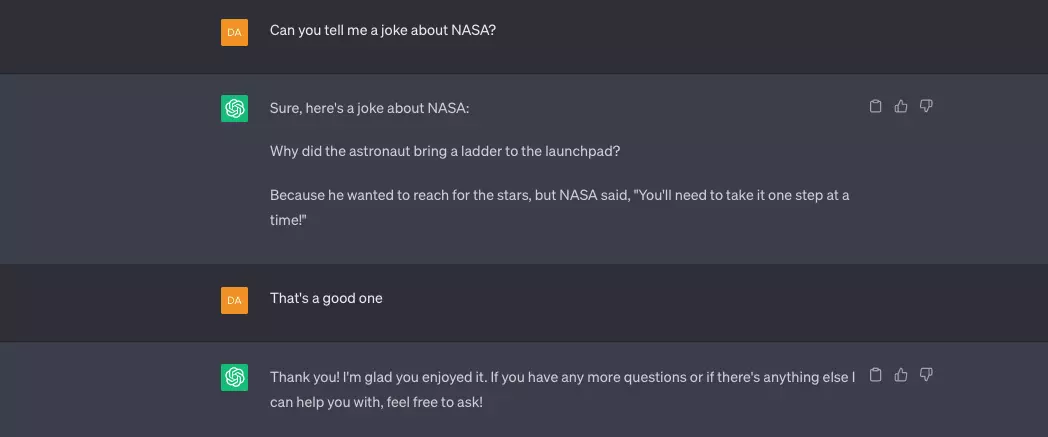Click the ChatGPT logo beside "Thank you!"
The width and height of the screenshot is (1048, 437).
point(234,377)
